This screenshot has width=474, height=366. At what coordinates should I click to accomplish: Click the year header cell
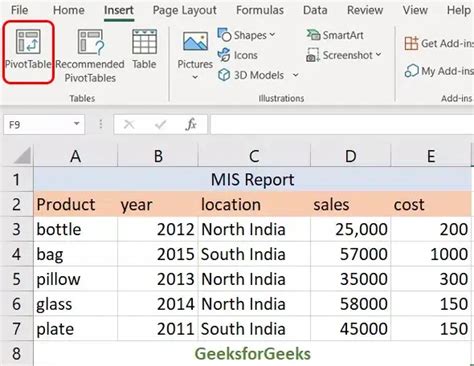158,204
